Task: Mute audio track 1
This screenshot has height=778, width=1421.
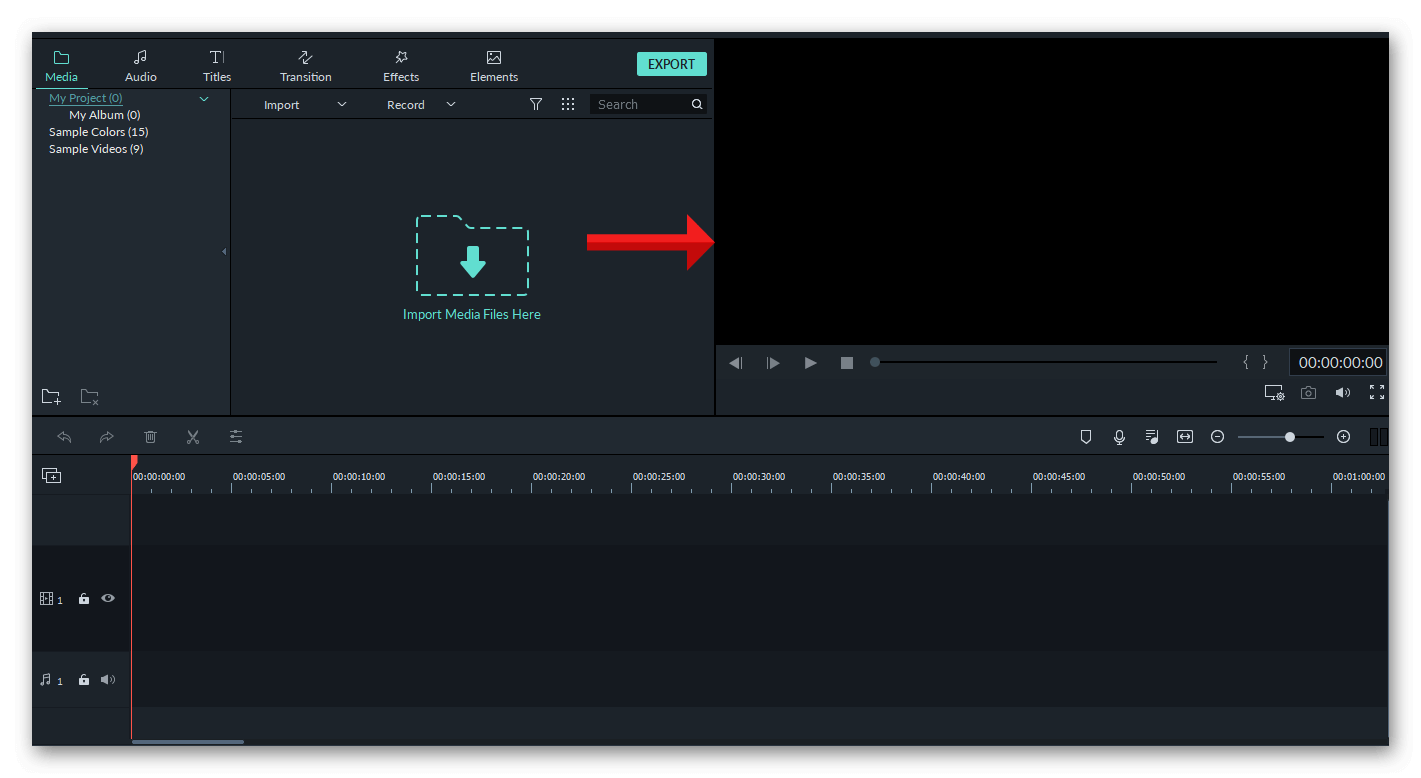Action: point(108,680)
